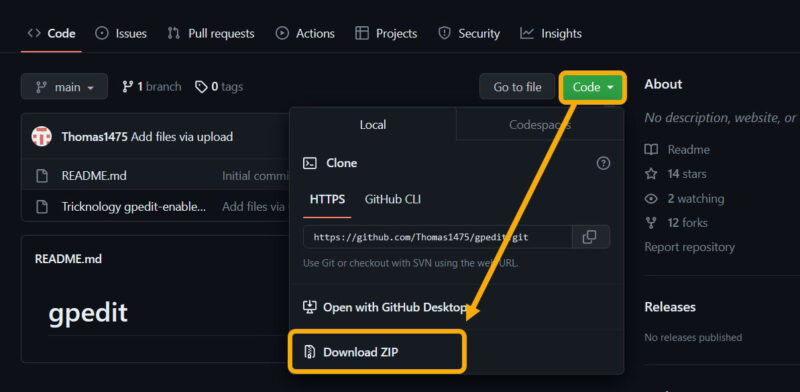
Task: Click the forks icon in About
Action: tap(651, 223)
